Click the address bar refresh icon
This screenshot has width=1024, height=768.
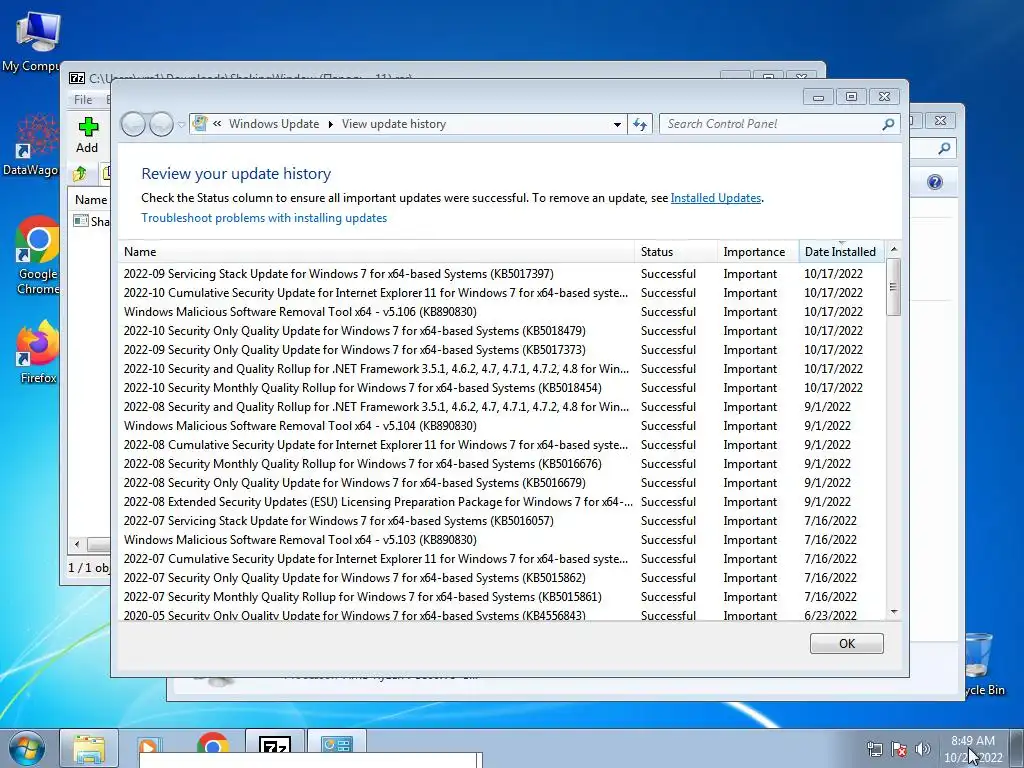pyautogui.click(x=640, y=124)
